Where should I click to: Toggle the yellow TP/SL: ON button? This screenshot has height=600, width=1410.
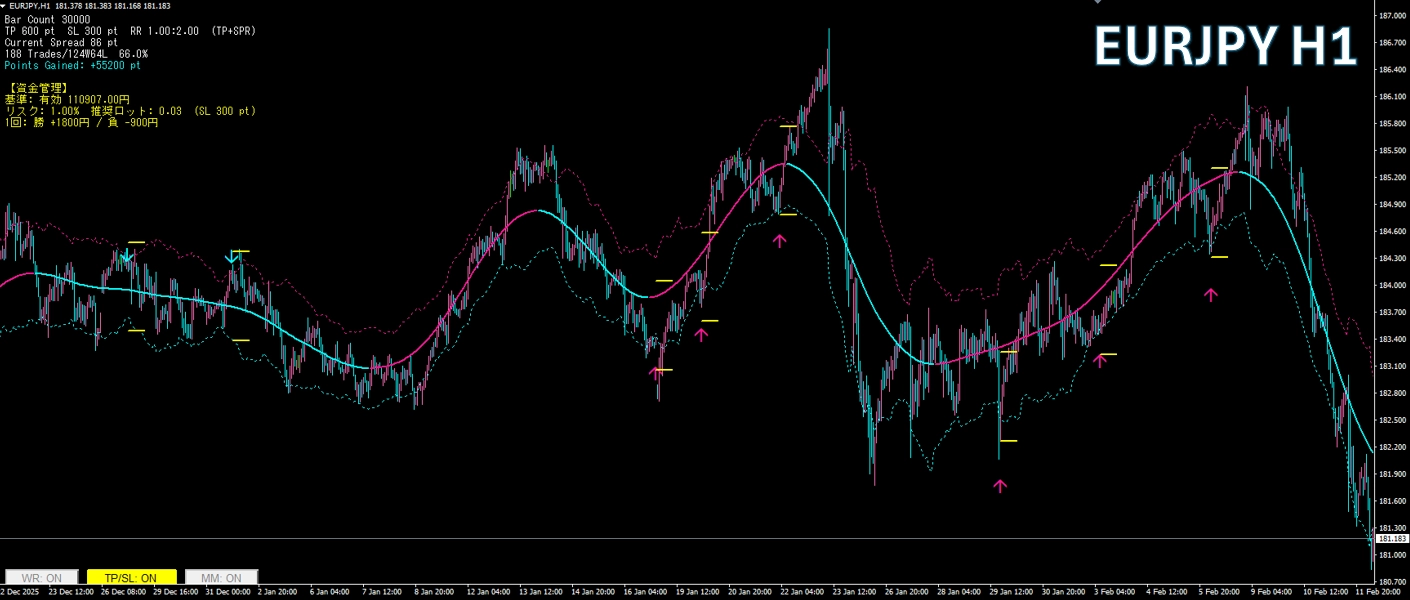[x=132, y=578]
